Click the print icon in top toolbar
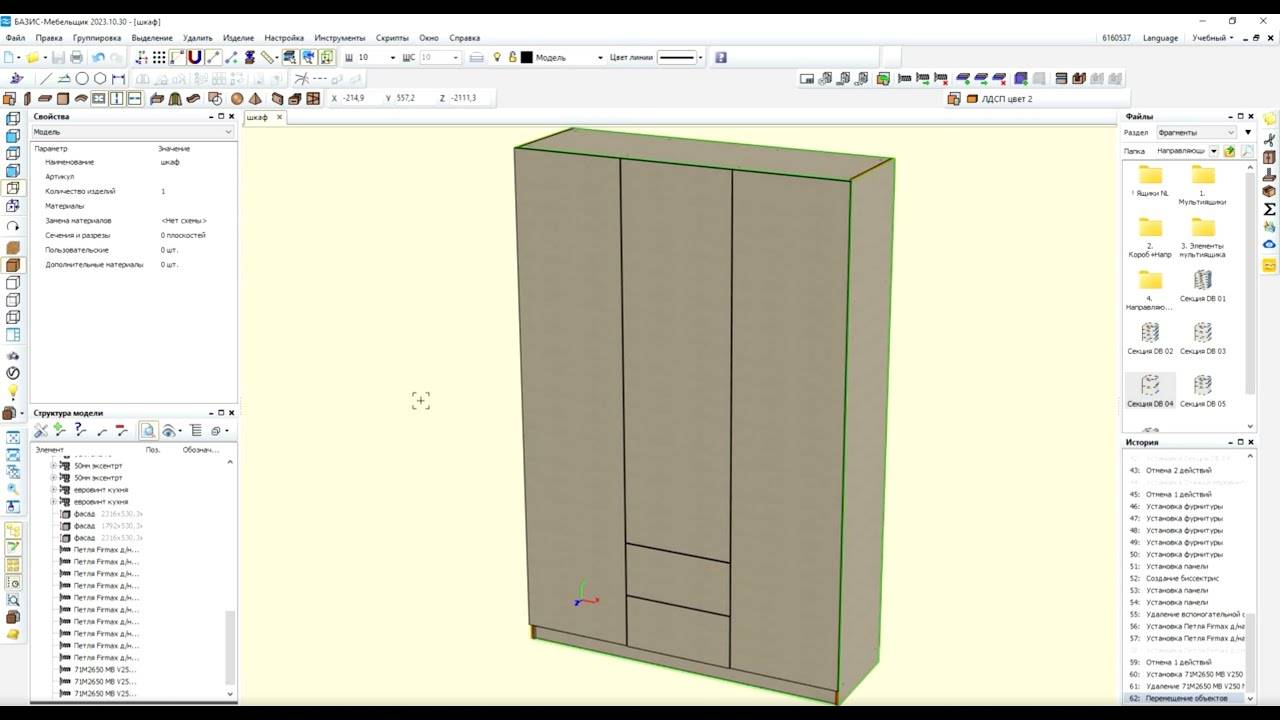 [76, 58]
